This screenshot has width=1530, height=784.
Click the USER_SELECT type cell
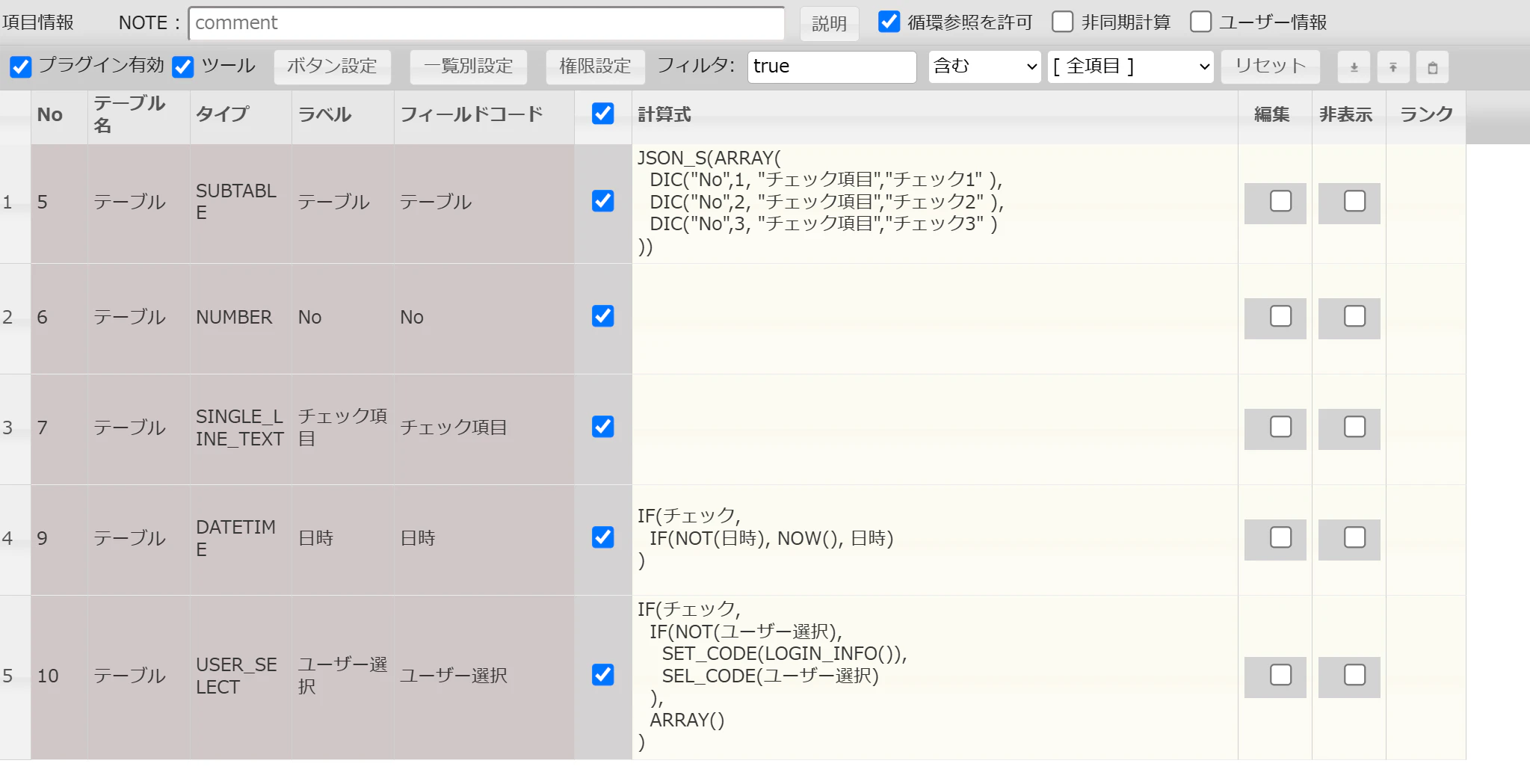click(x=241, y=676)
